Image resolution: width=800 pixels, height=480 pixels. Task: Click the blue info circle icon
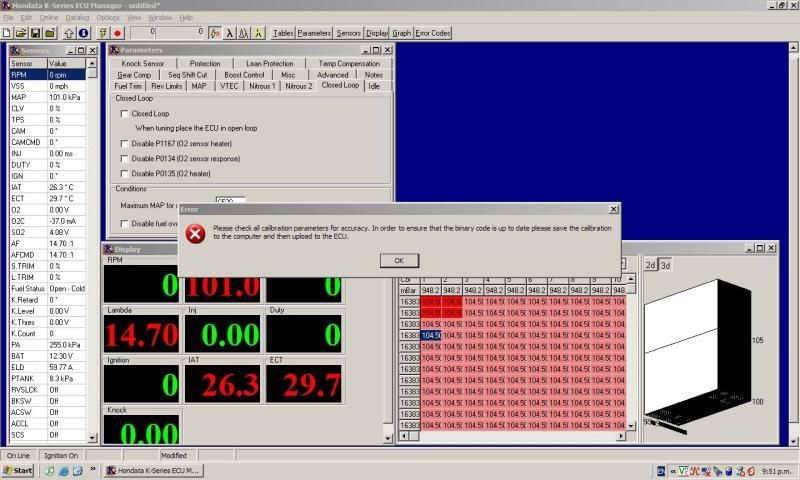(84, 33)
